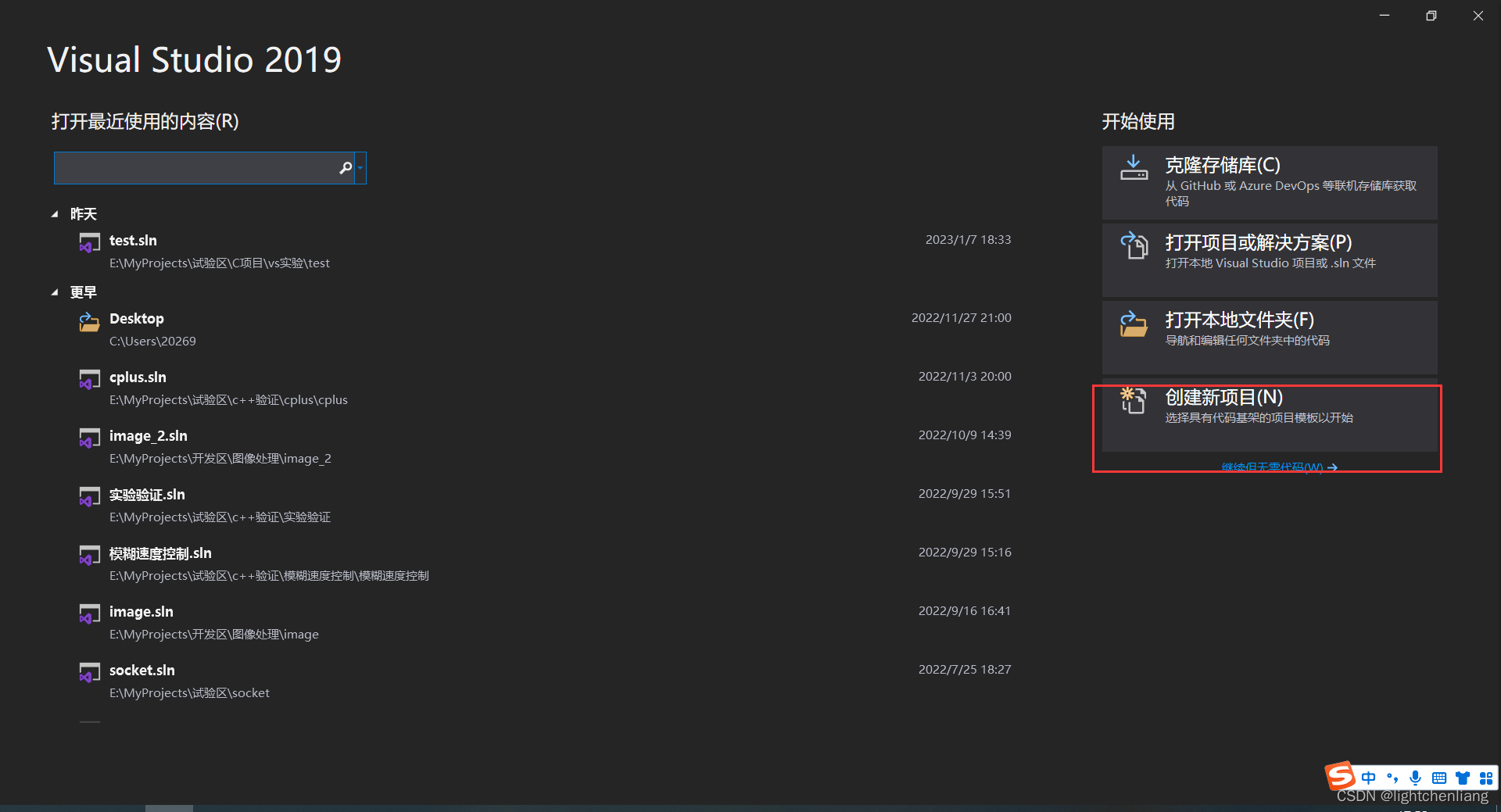The height and width of the screenshot is (812, 1501).
Task: Toggle Chinese input mode 中 icon
Action: tap(1368, 778)
